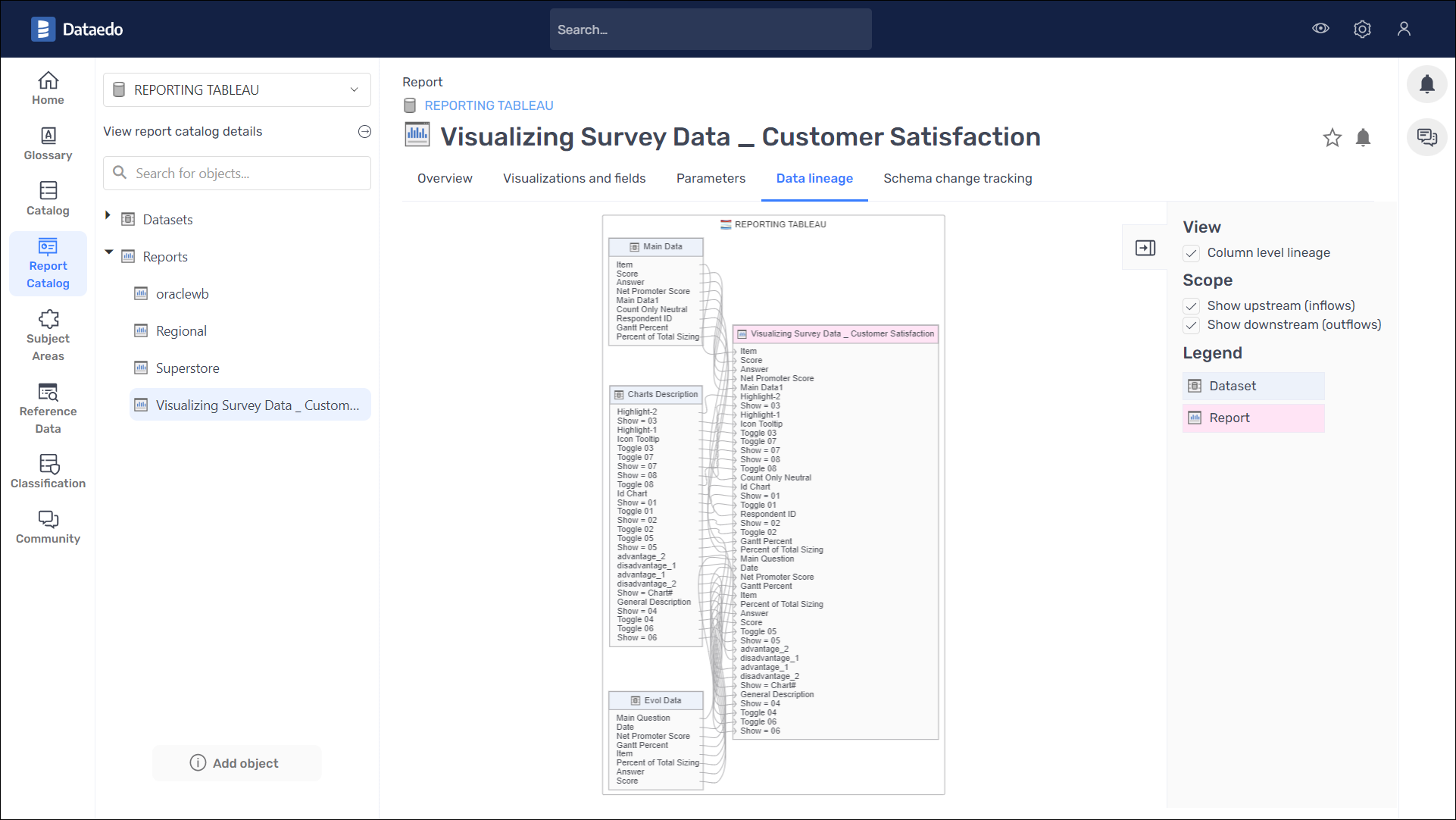Add report to favorites with star icon
Viewport: 1456px width, 820px height.
coord(1332,138)
